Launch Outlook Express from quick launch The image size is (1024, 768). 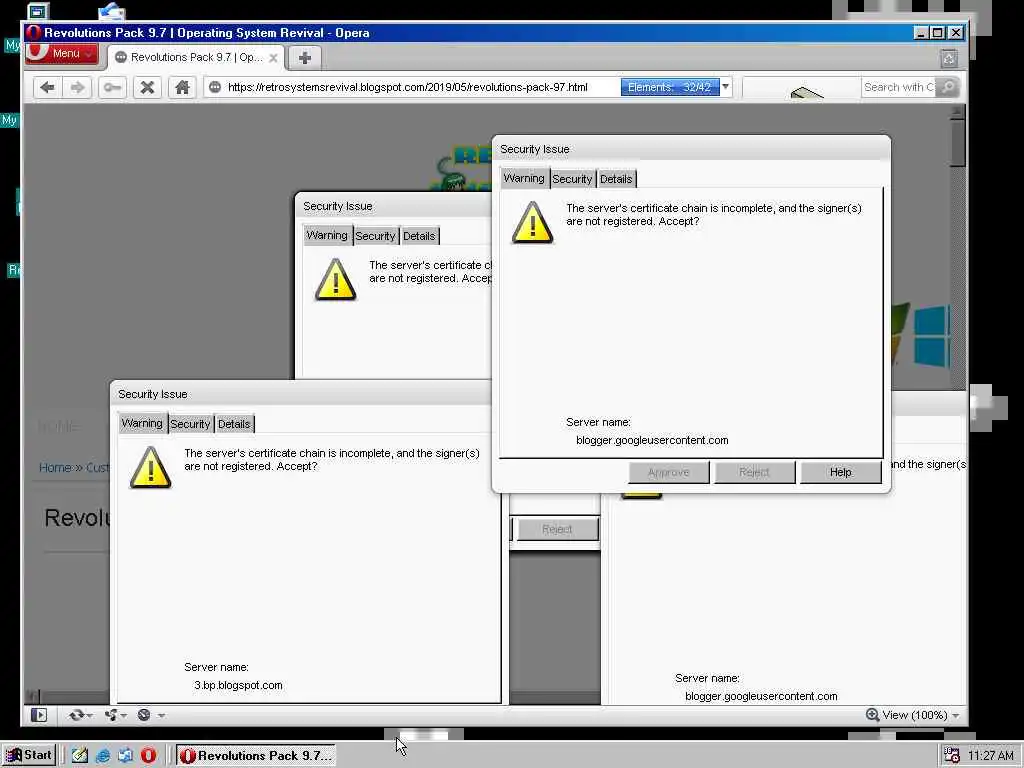[125, 756]
